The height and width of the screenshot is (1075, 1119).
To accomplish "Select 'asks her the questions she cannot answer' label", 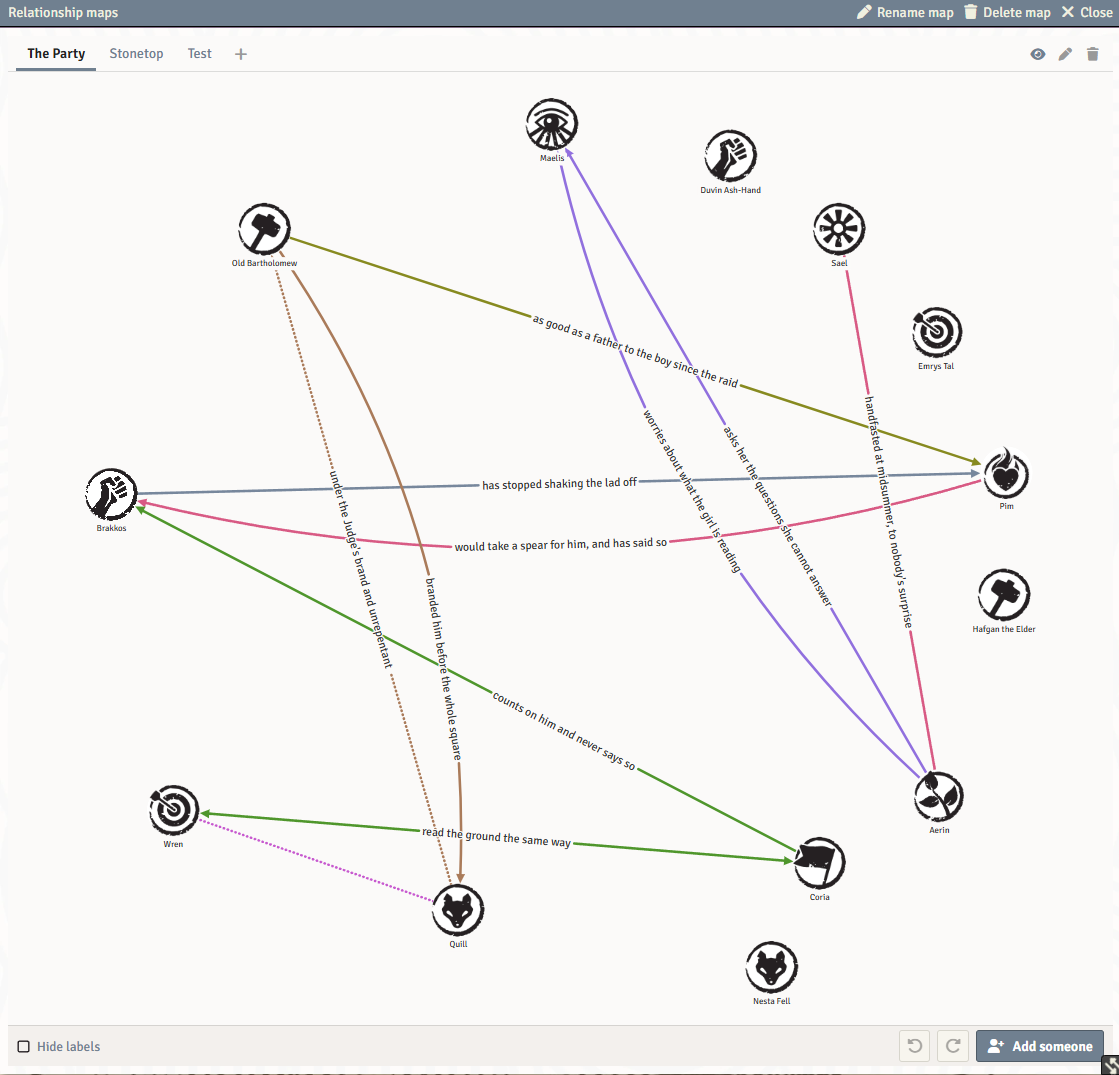I will 778,516.
